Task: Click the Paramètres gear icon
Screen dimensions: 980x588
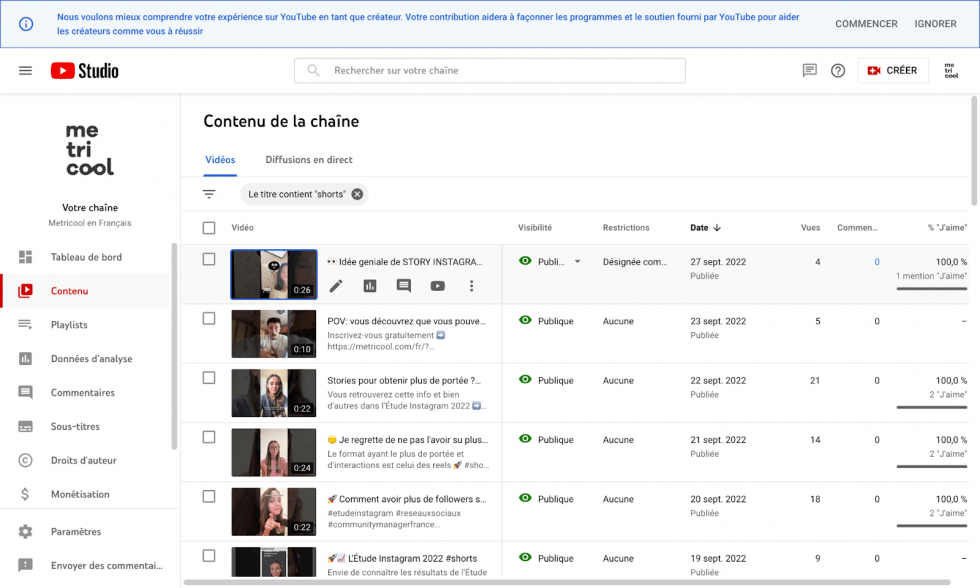Action: click(x=25, y=532)
